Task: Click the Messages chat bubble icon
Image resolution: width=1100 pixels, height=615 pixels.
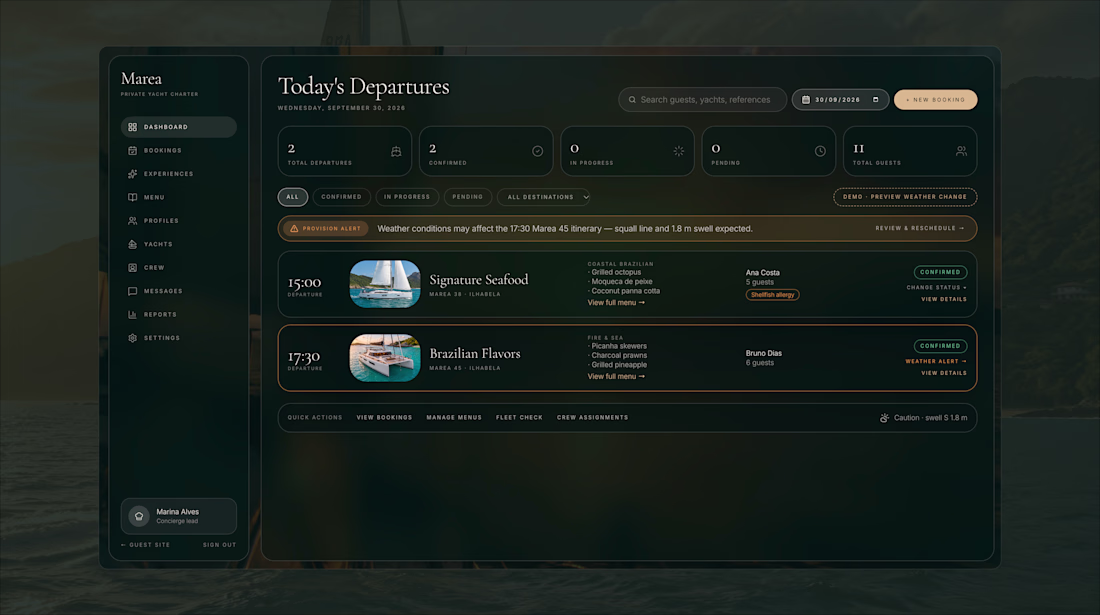Action: 133,291
